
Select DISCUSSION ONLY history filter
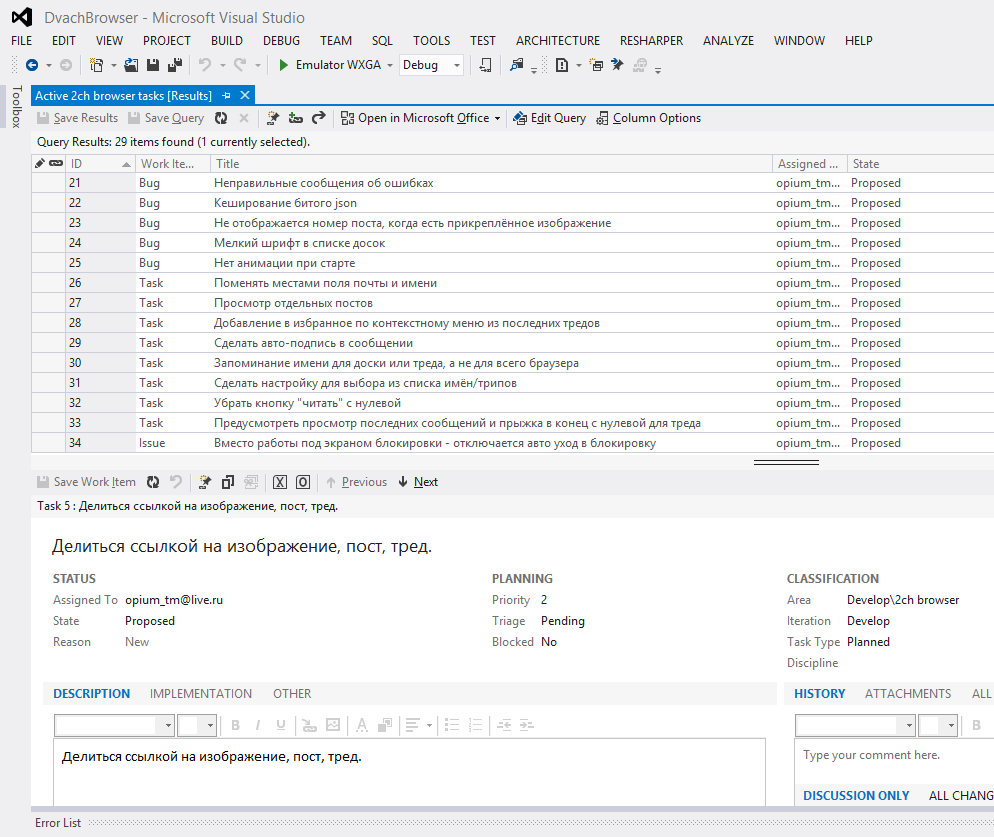tap(856, 796)
